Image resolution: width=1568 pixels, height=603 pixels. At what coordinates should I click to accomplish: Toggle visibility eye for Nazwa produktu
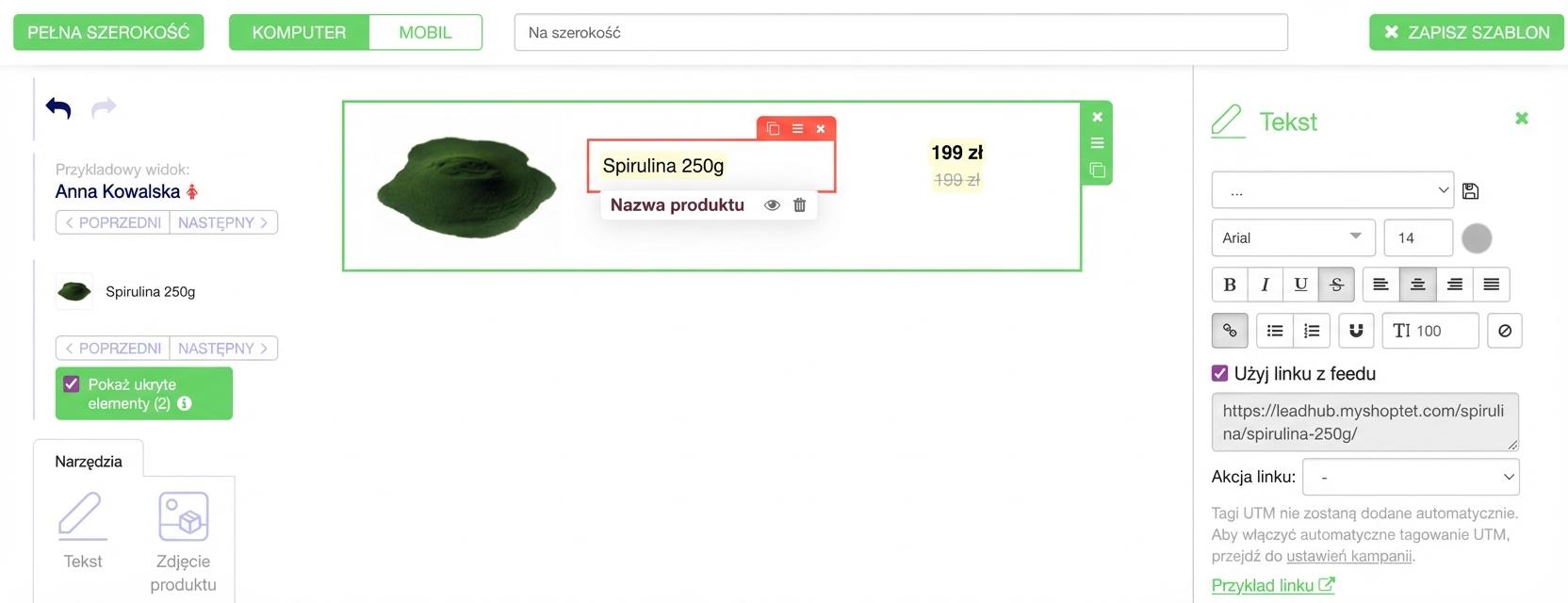(772, 204)
